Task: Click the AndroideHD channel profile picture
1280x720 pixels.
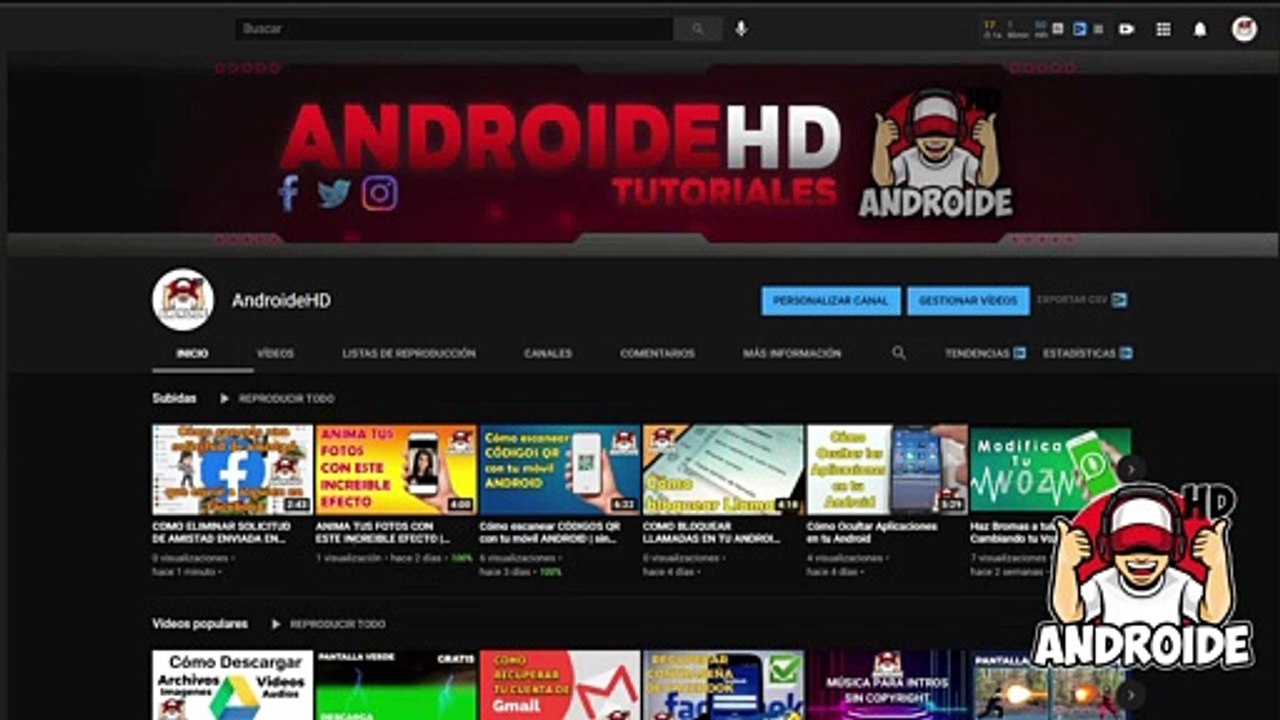Action: (x=183, y=299)
